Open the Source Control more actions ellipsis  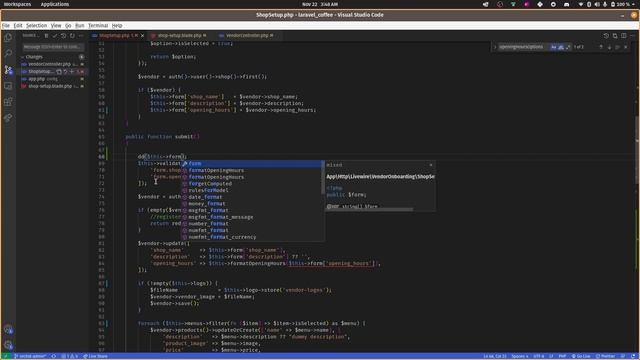pos(81,36)
